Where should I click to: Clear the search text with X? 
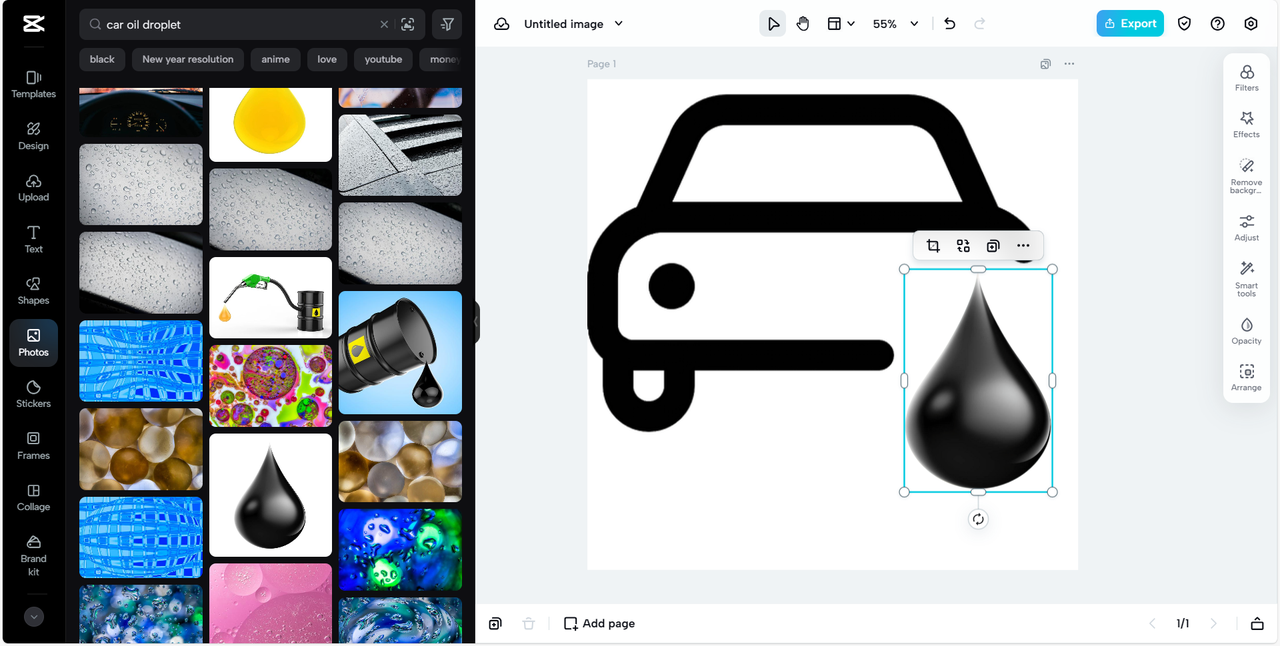384,24
